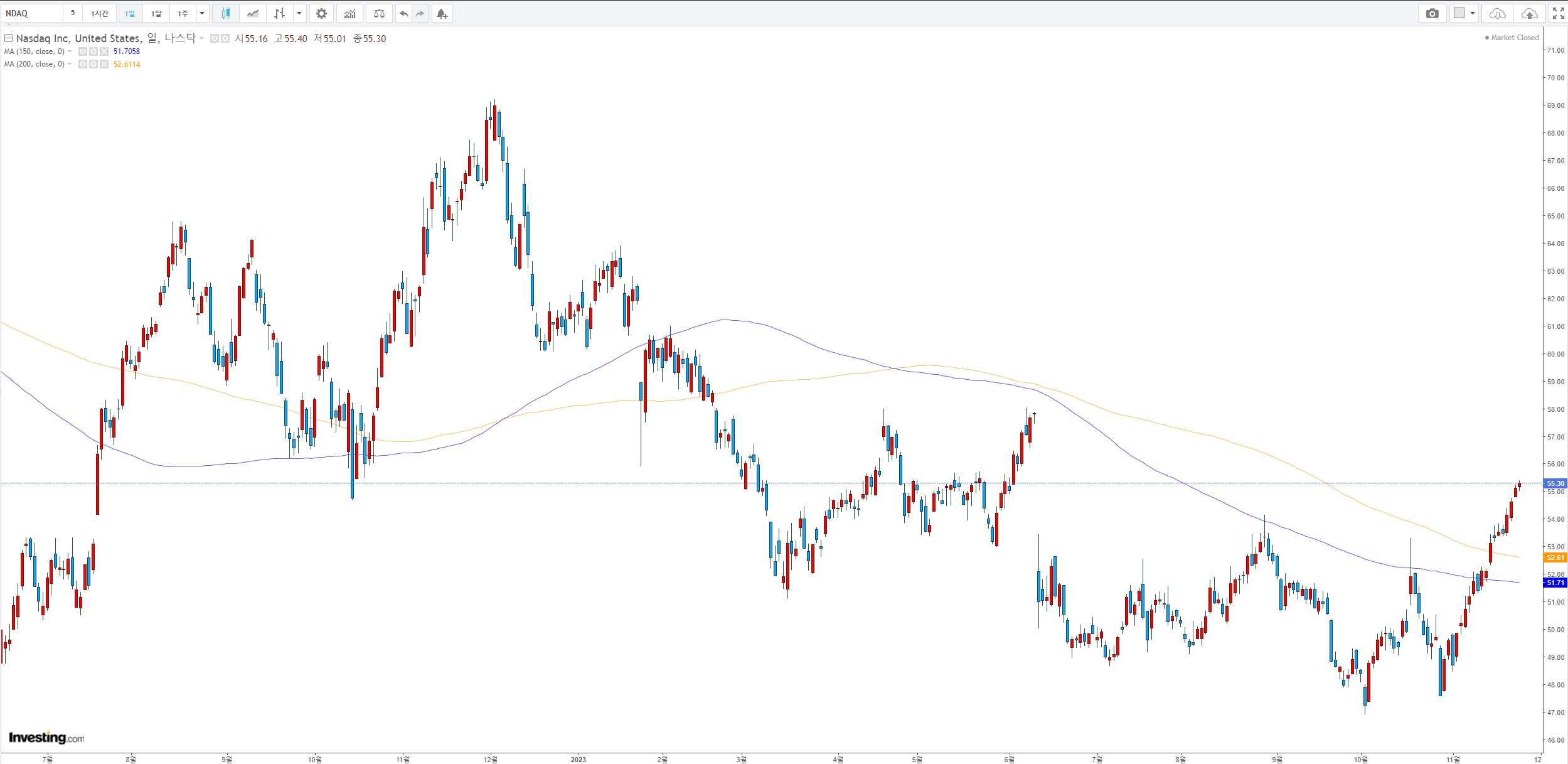Load chart layout from cloud download icon
1568x764 pixels.
(1497, 13)
